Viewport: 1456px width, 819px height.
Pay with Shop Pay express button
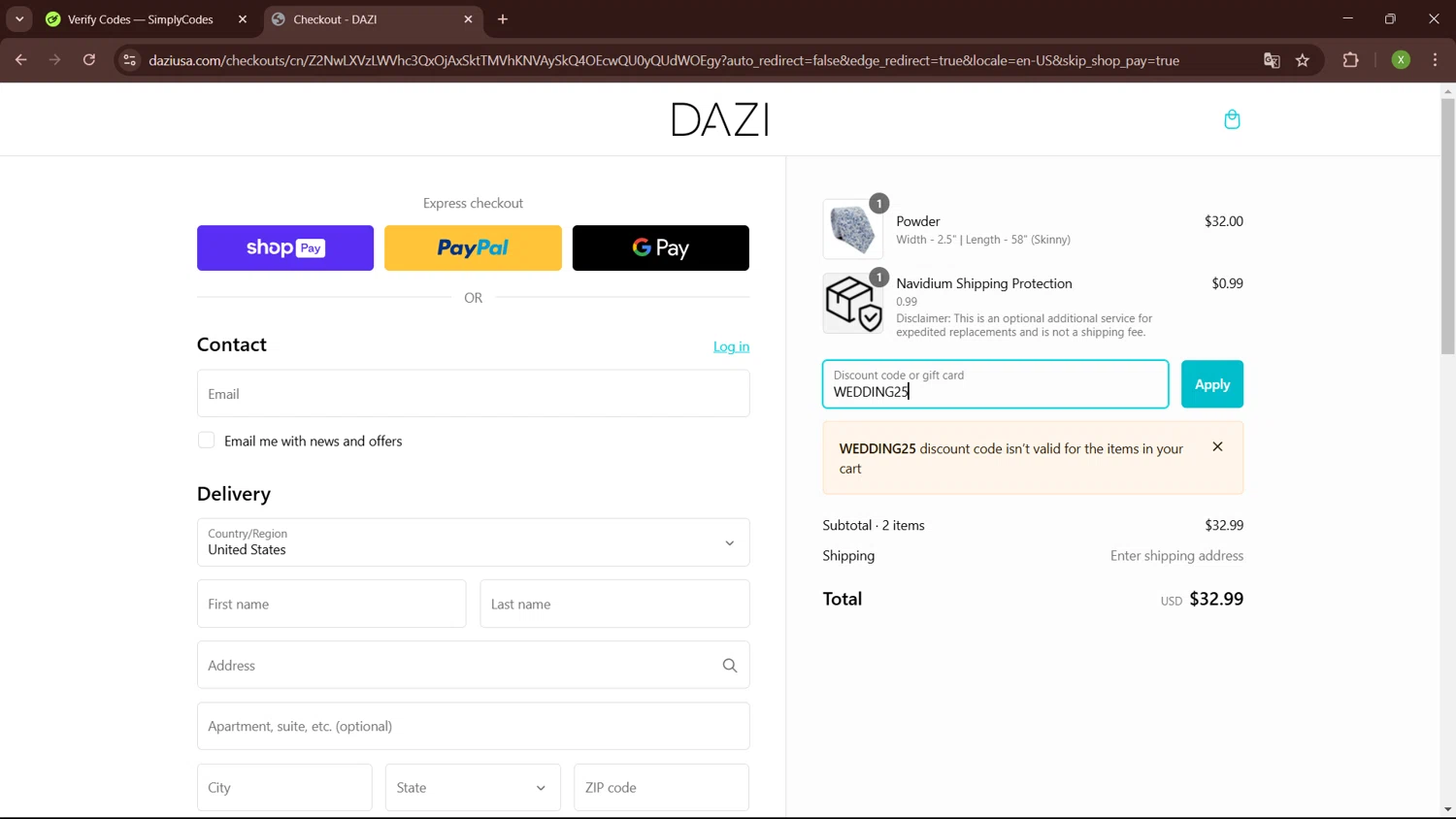coord(285,247)
